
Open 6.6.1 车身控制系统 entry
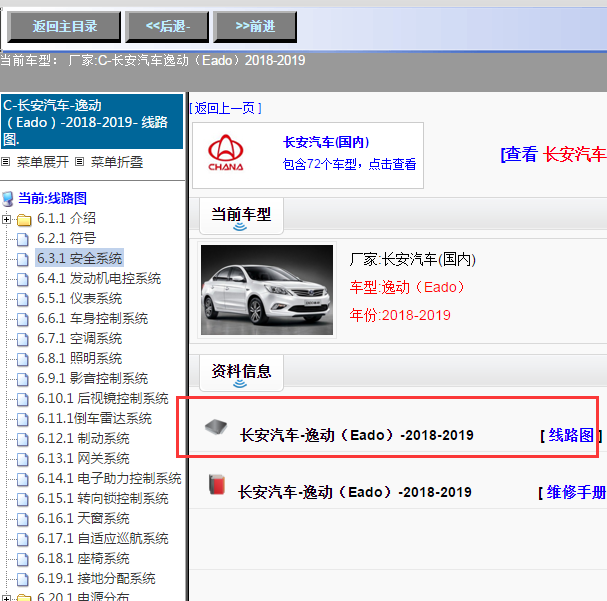92,318
